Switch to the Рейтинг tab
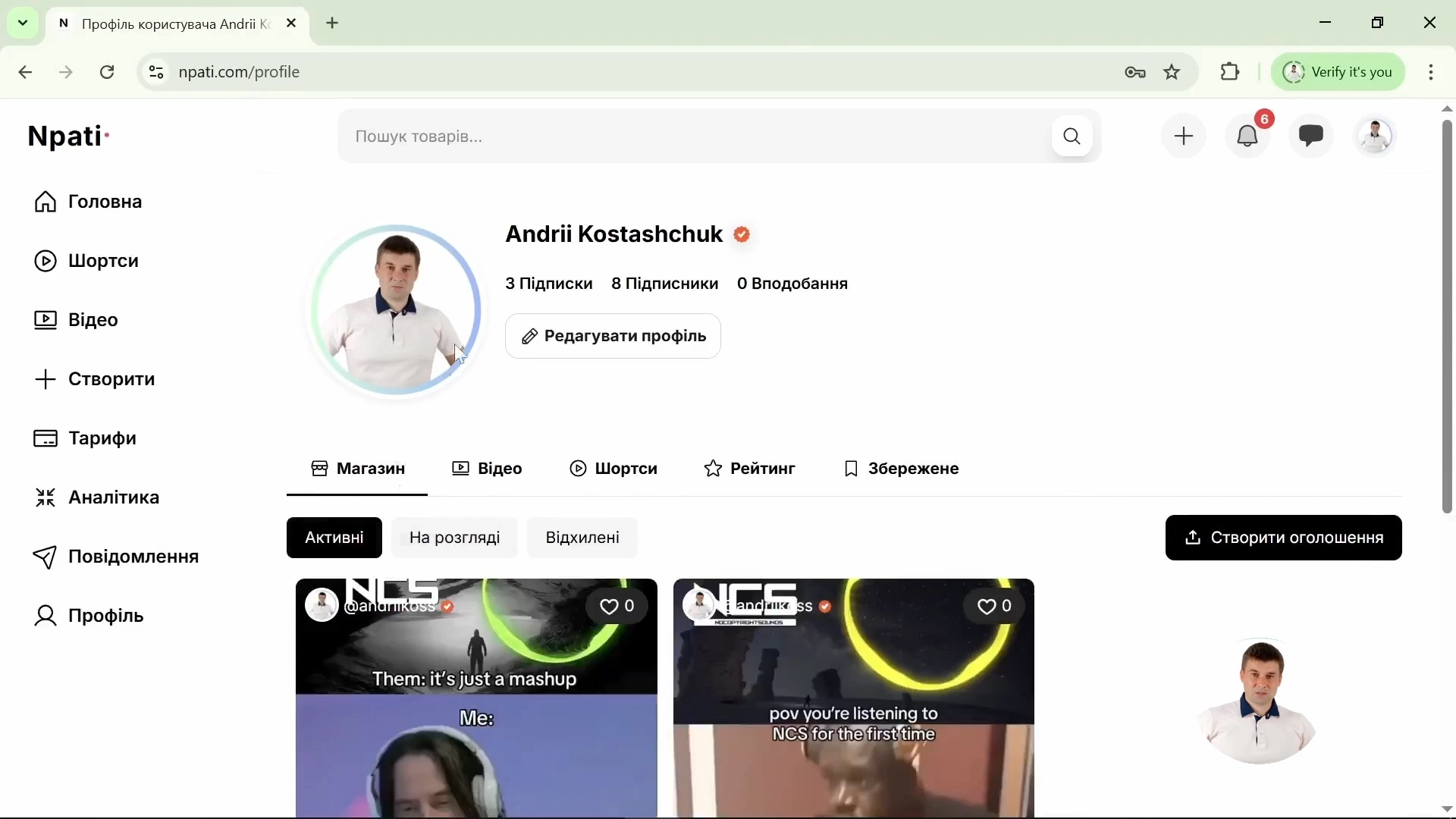 pyautogui.click(x=749, y=469)
